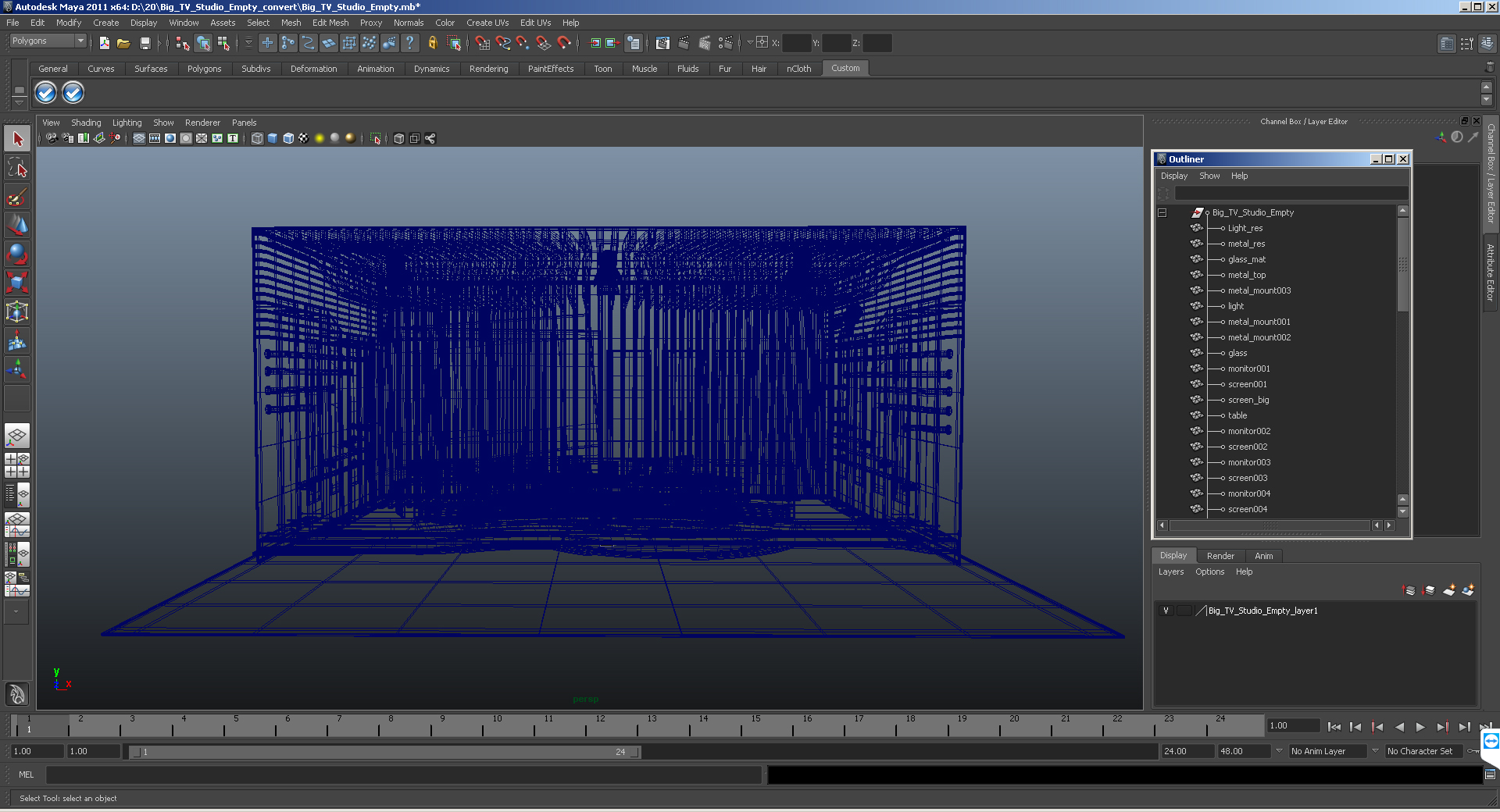Toggle wireframe on shaded cube icon
The image size is (1500, 812).
288,138
